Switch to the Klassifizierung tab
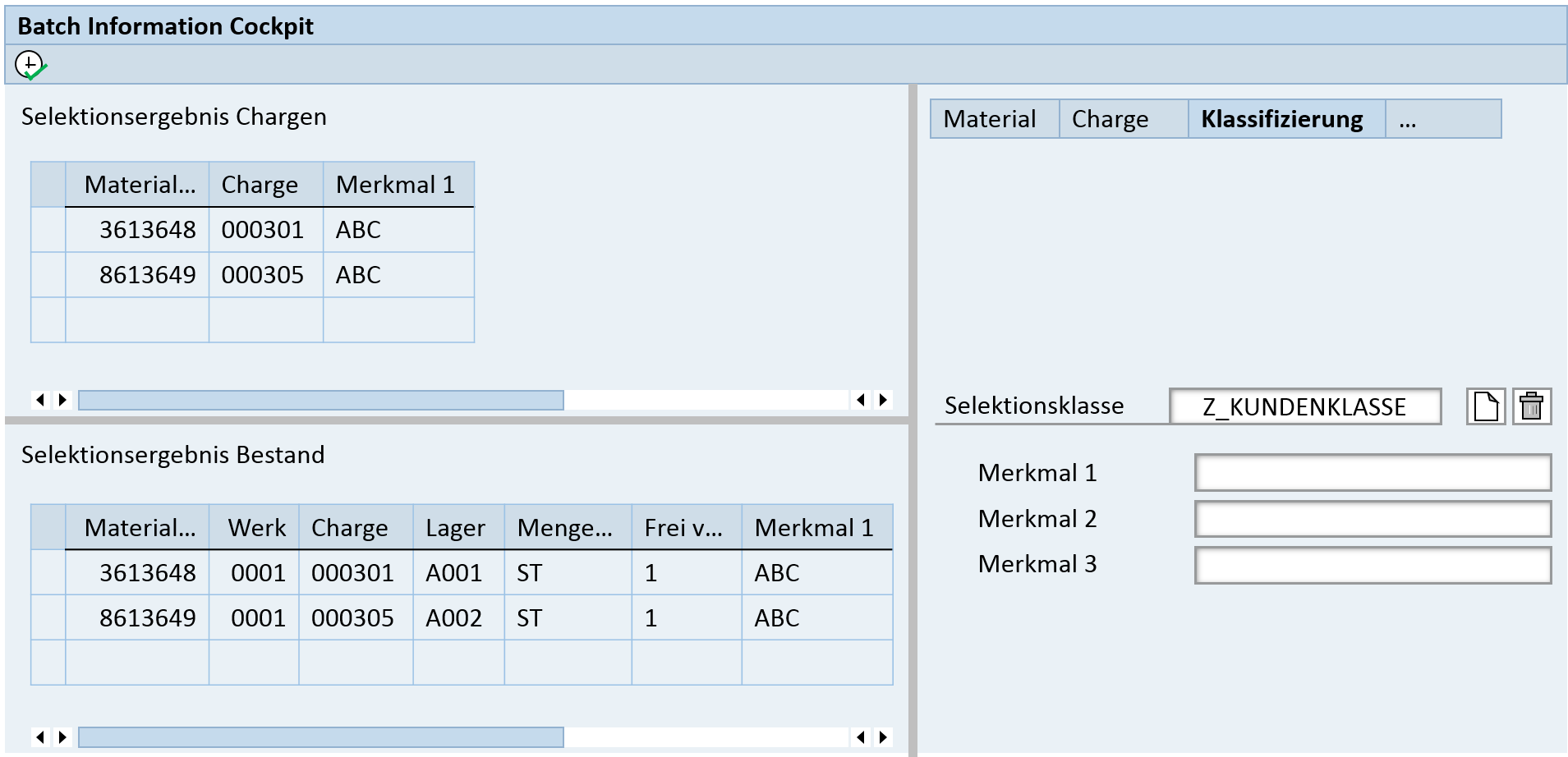The width and height of the screenshot is (1568, 757). (1287, 119)
